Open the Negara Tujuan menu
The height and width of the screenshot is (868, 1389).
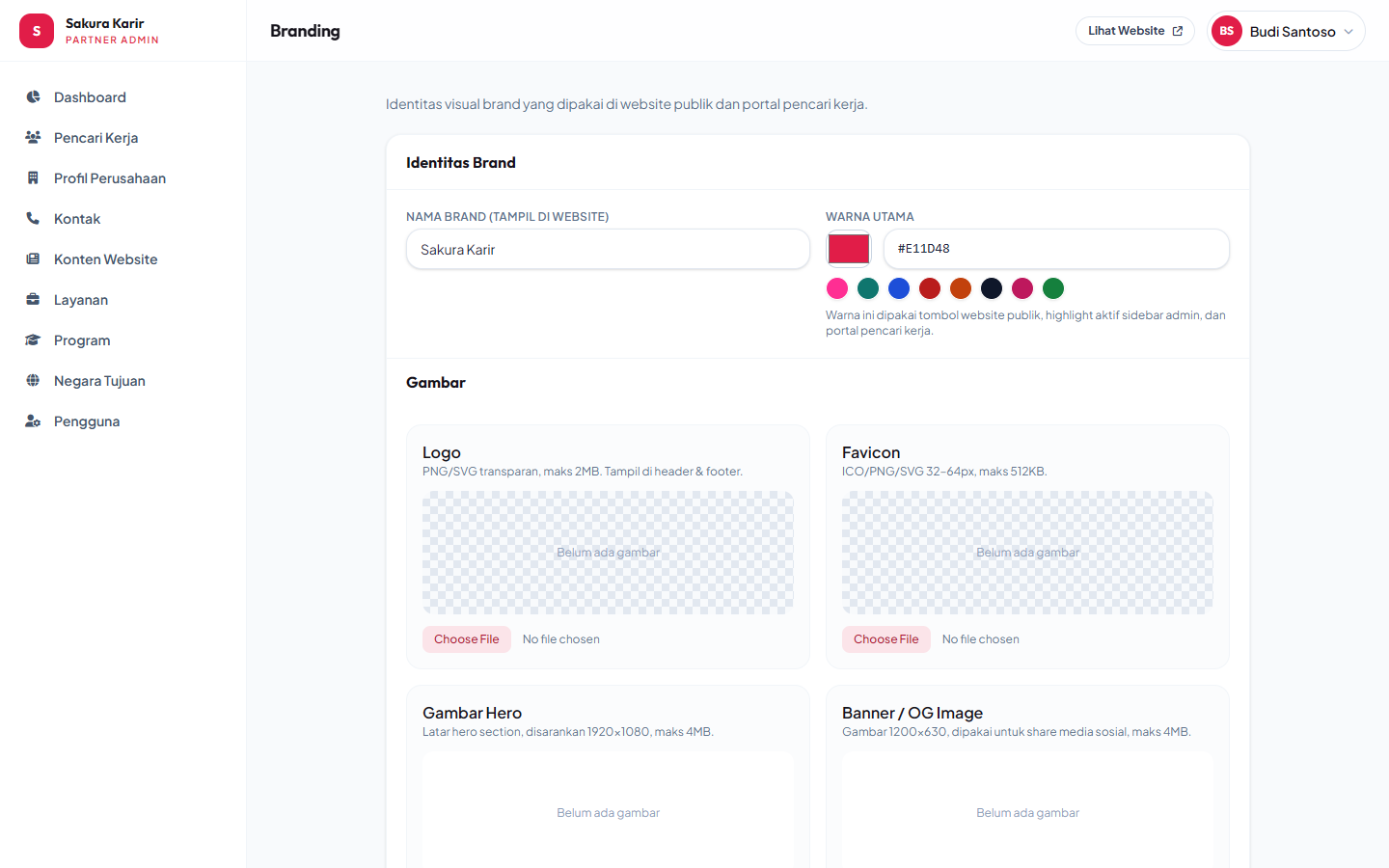click(123, 381)
